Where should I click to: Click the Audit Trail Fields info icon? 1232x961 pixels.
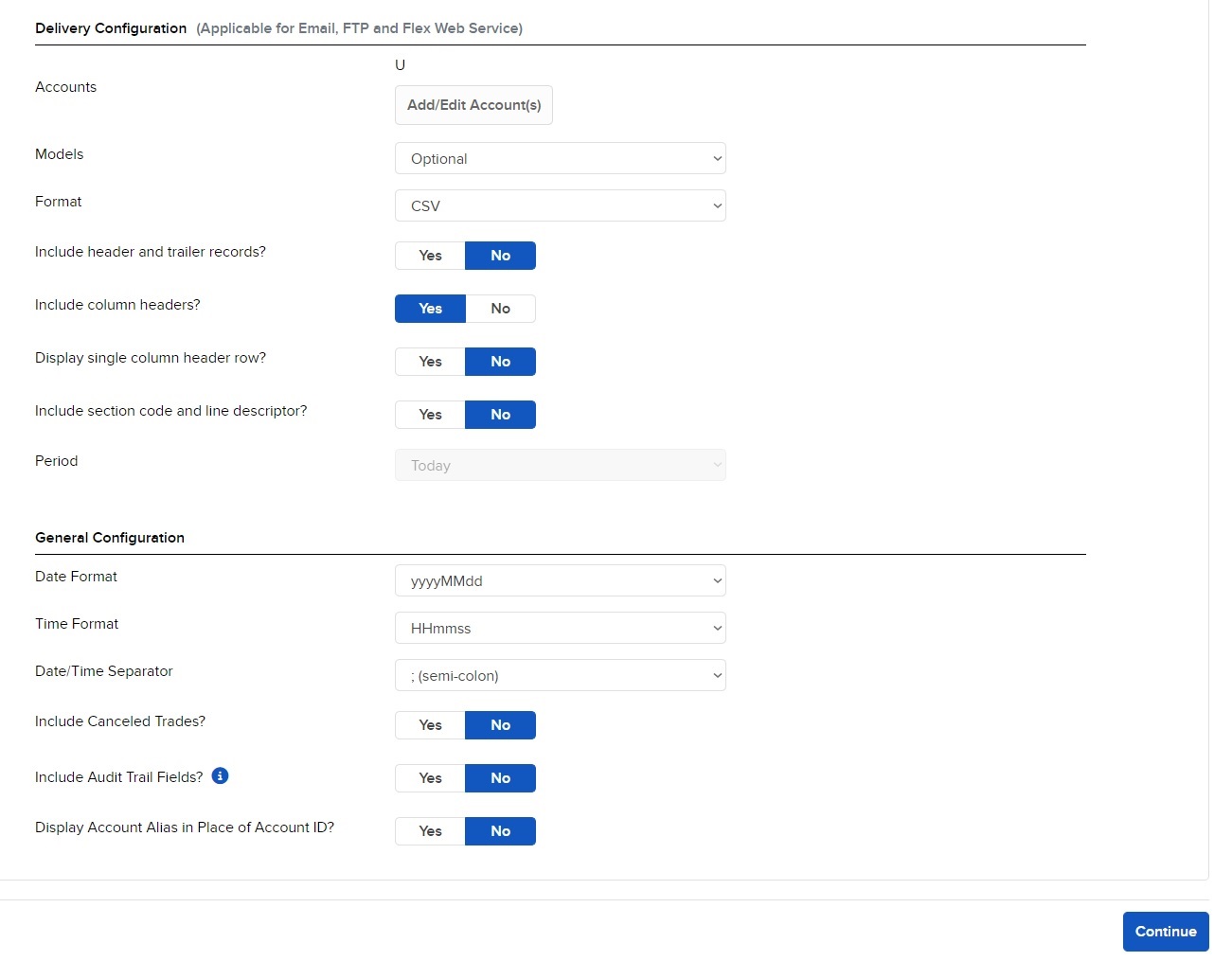point(220,776)
